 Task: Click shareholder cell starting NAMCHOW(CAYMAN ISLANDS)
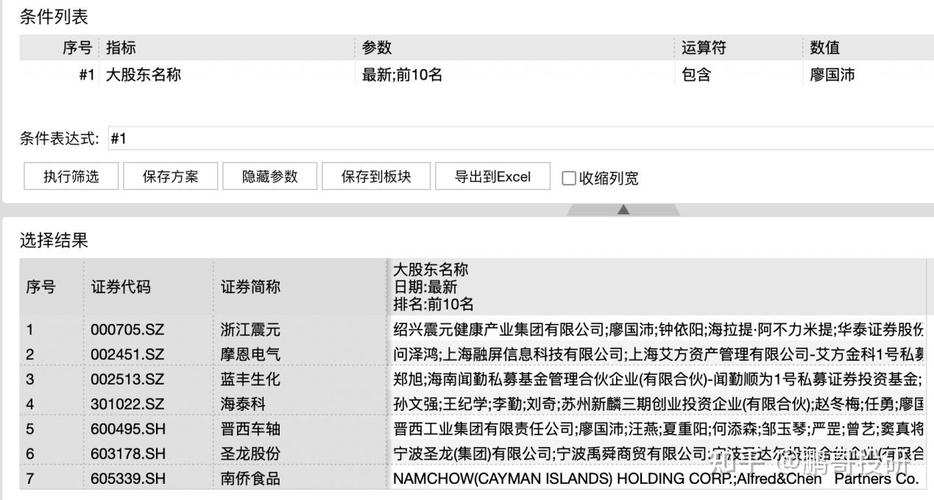(658, 479)
